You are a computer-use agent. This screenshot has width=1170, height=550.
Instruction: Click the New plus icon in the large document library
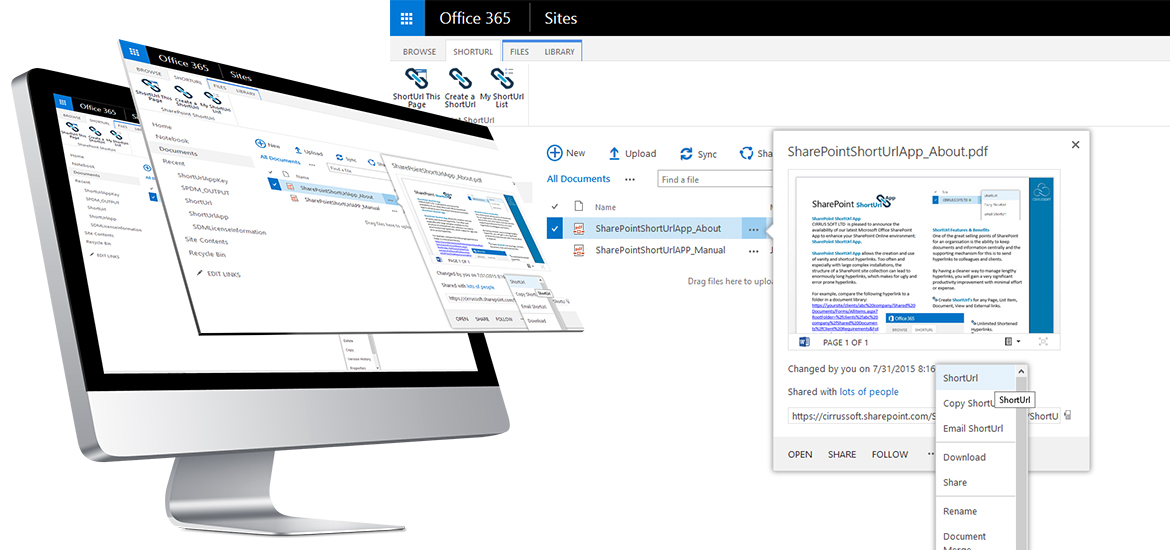[554, 153]
